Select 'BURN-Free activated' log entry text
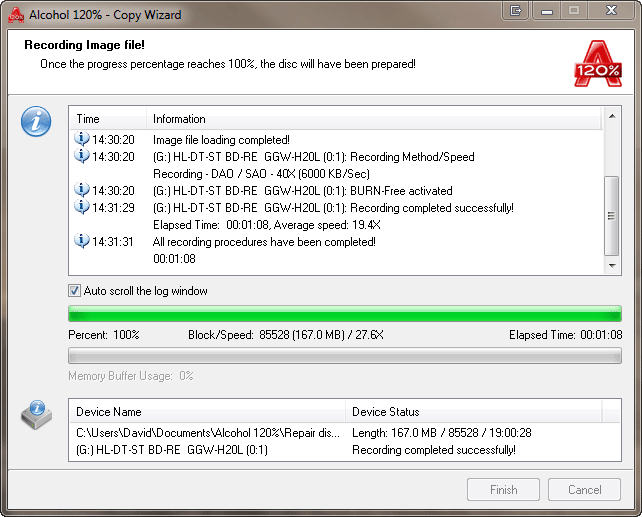The width and height of the screenshot is (642, 517). [303, 191]
